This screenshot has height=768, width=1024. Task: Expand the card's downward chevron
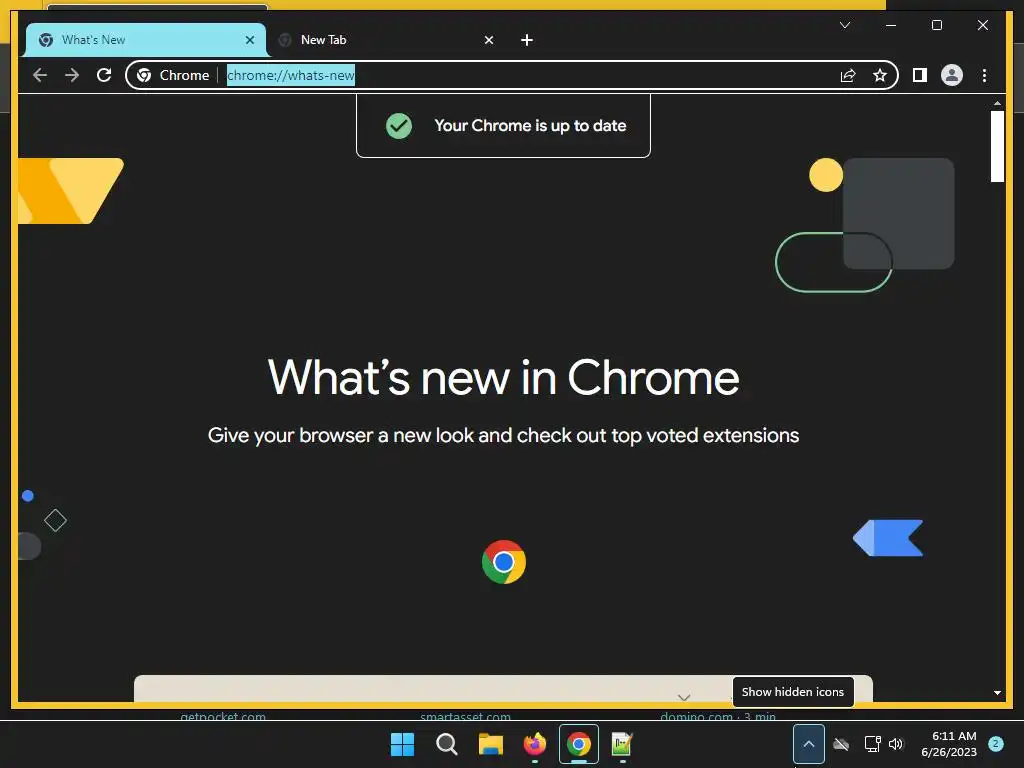684,697
